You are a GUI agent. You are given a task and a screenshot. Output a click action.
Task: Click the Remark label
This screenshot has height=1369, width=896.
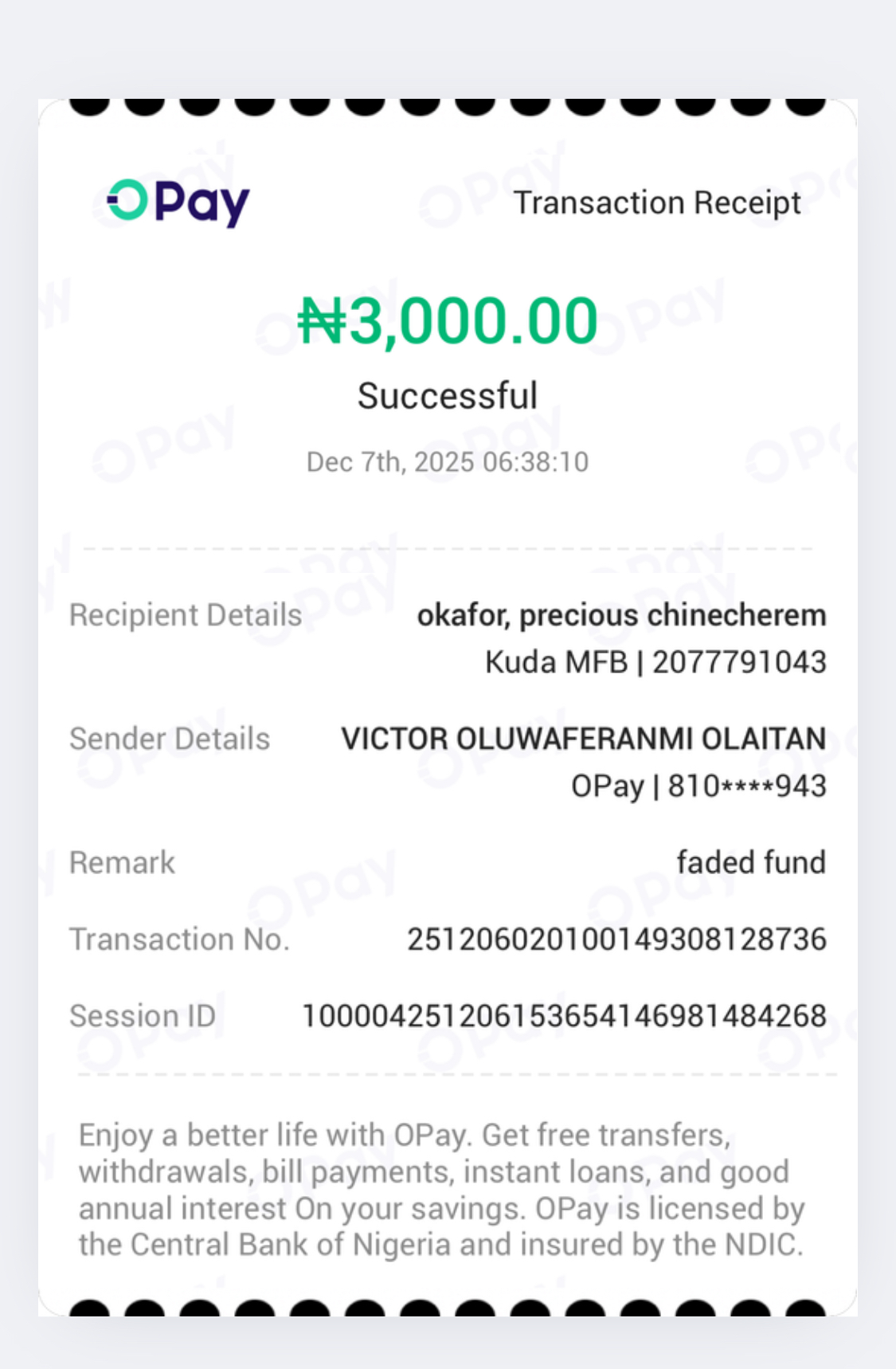click(122, 863)
